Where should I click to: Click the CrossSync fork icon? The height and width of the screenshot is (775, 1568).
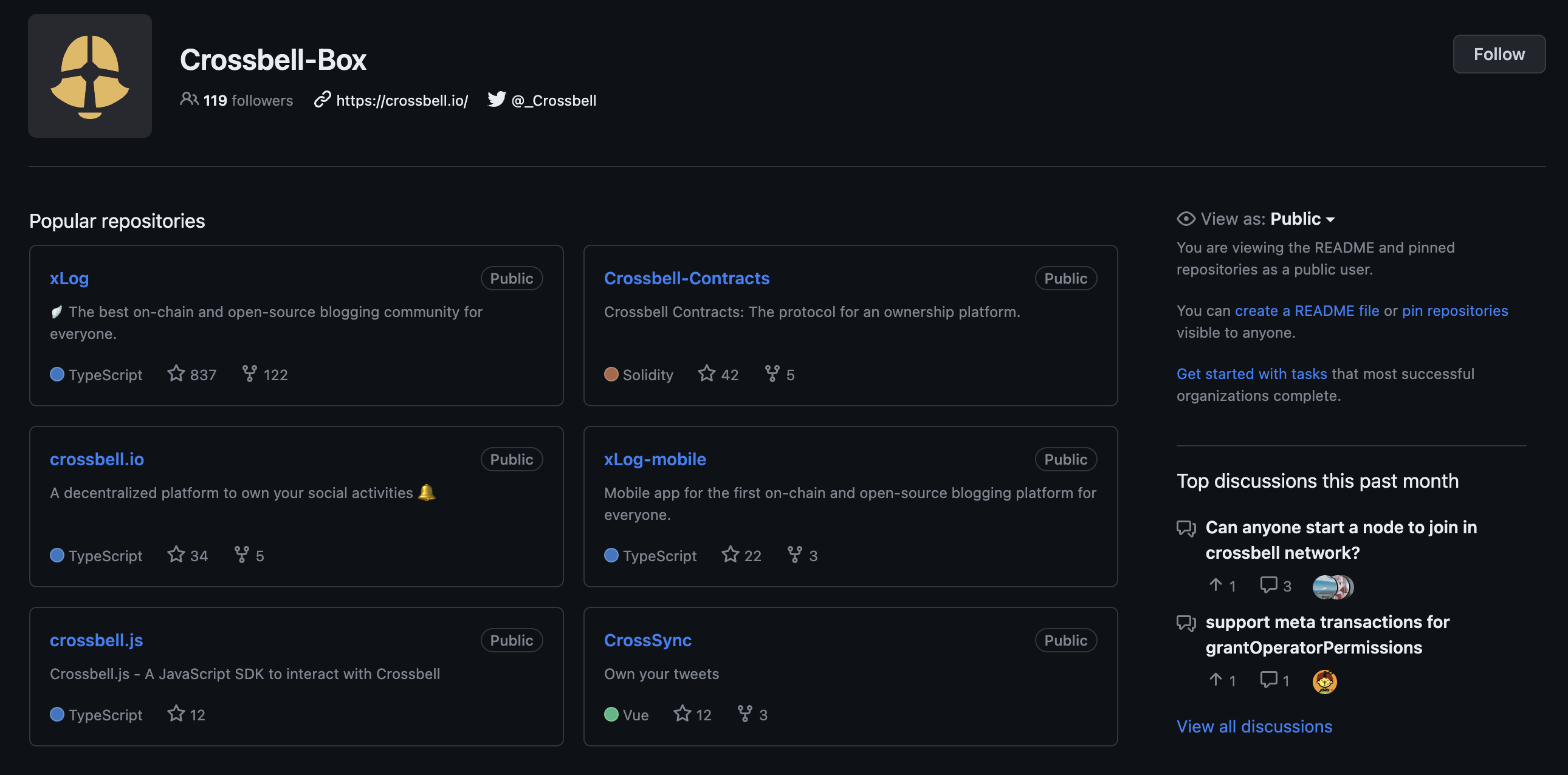(x=744, y=713)
